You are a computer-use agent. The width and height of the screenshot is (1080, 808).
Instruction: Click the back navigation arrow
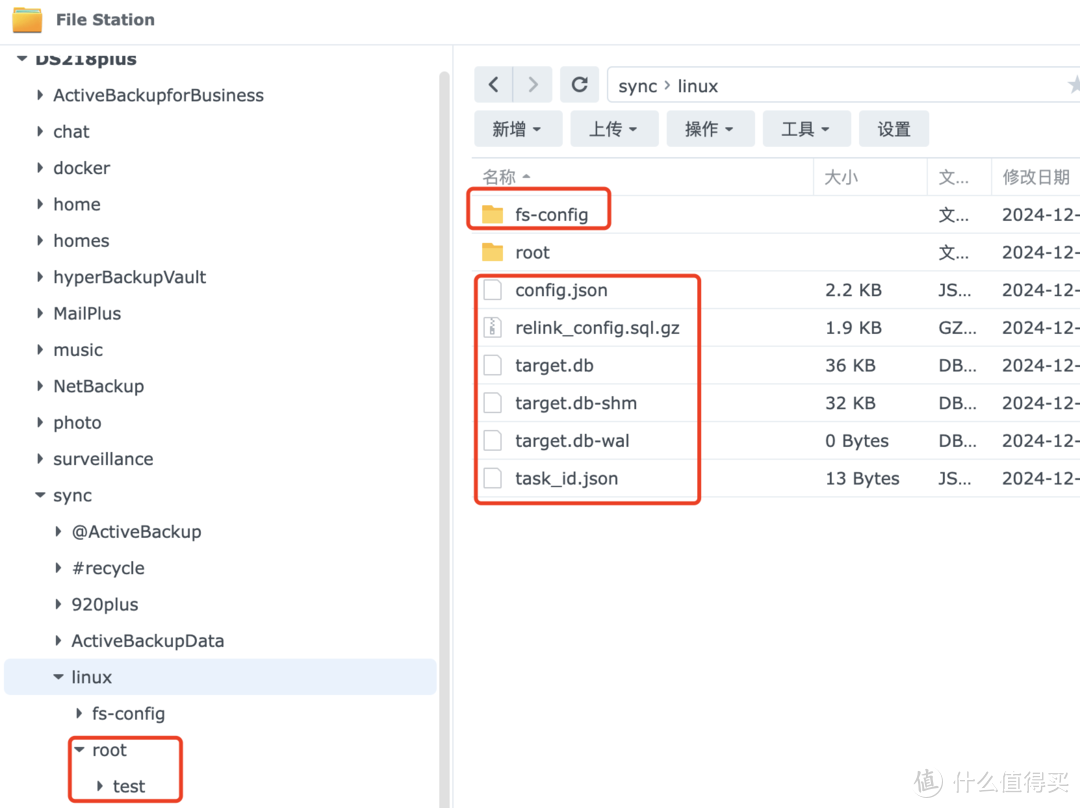493,84
